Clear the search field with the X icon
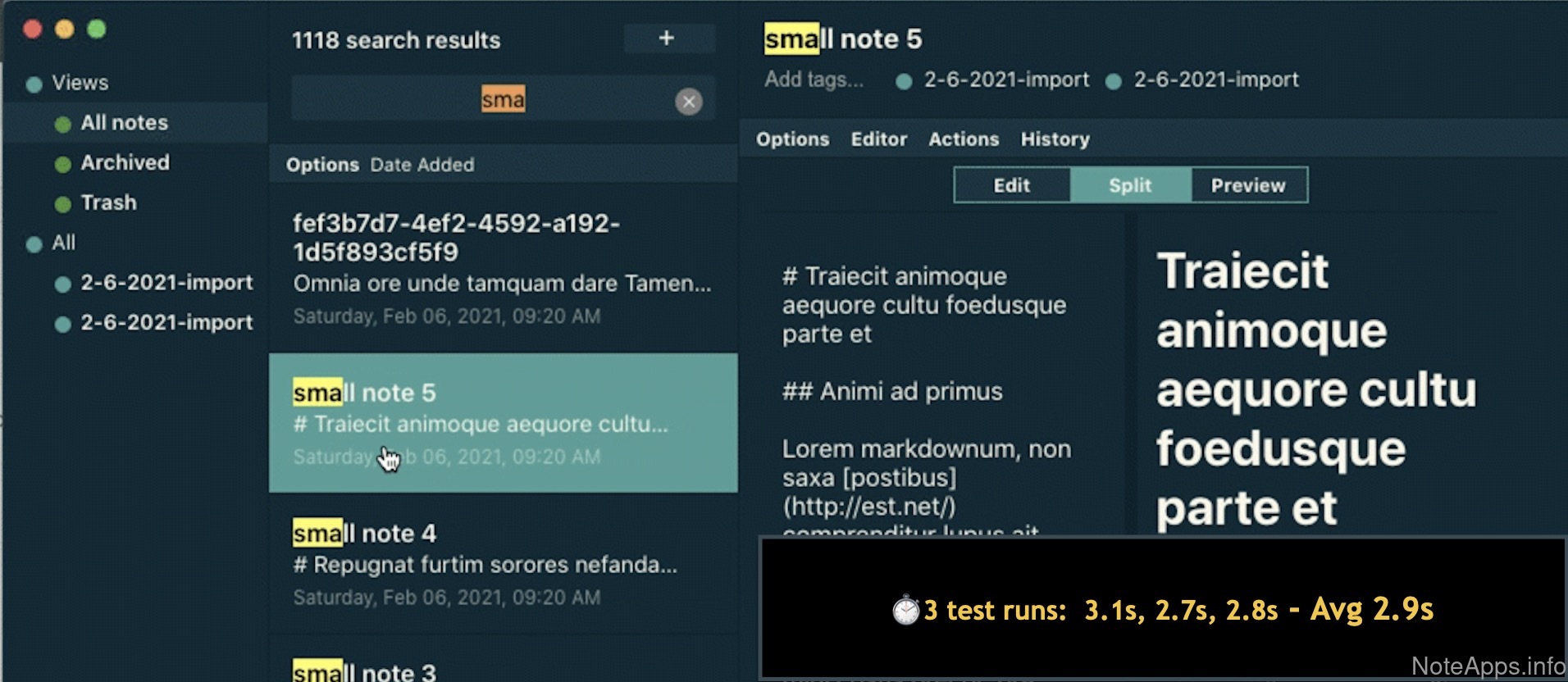The height and width of the screenshot is (682, 1568). 688,101
